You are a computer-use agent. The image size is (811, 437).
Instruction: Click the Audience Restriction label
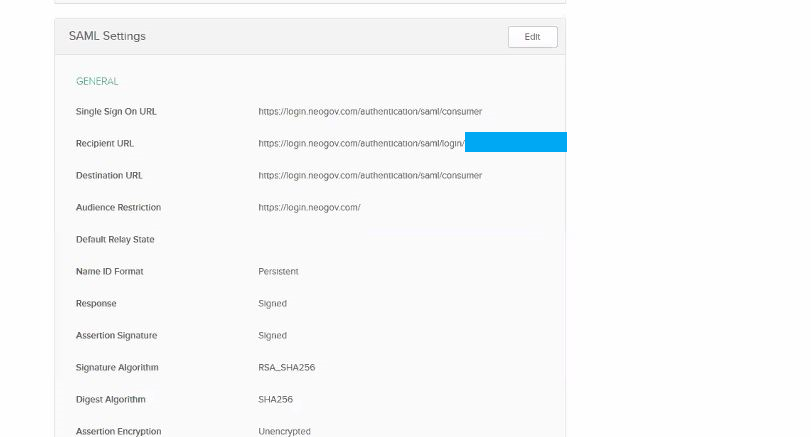(118, 207)
